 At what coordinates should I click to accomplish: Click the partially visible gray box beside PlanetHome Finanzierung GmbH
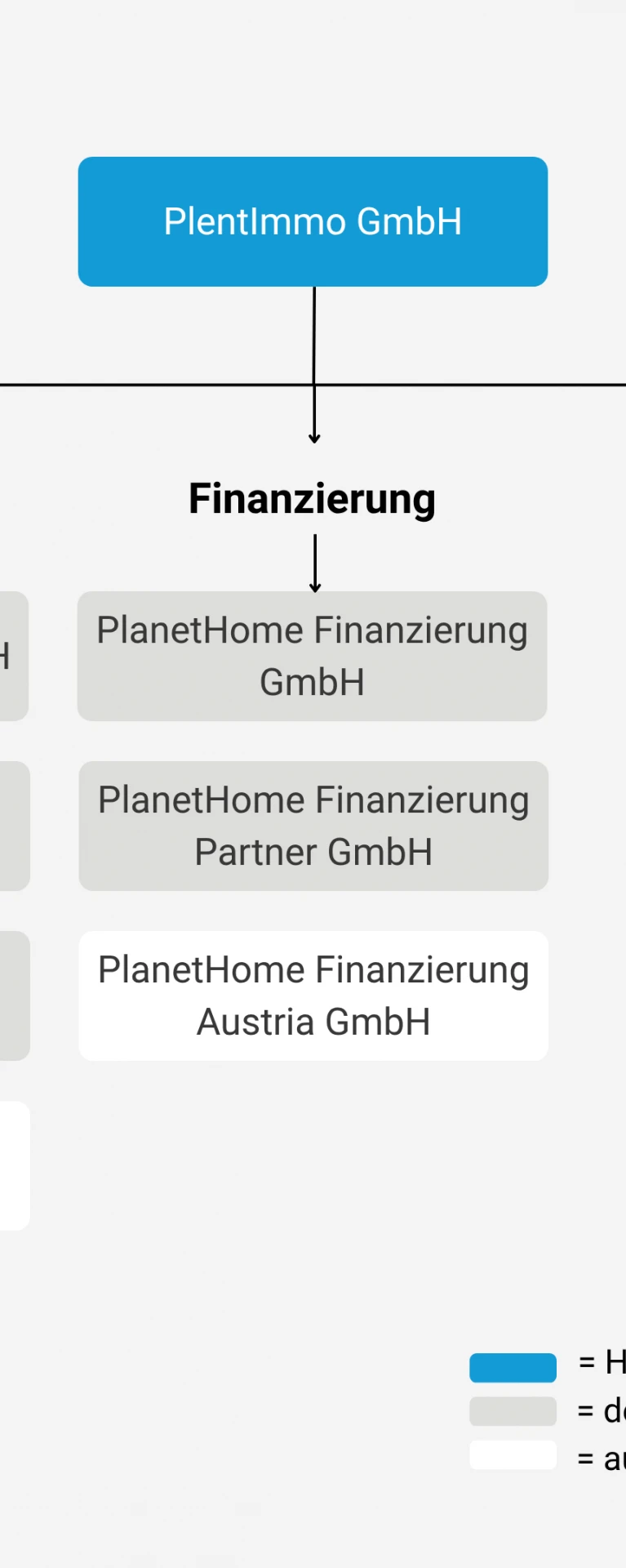point(14,656)
